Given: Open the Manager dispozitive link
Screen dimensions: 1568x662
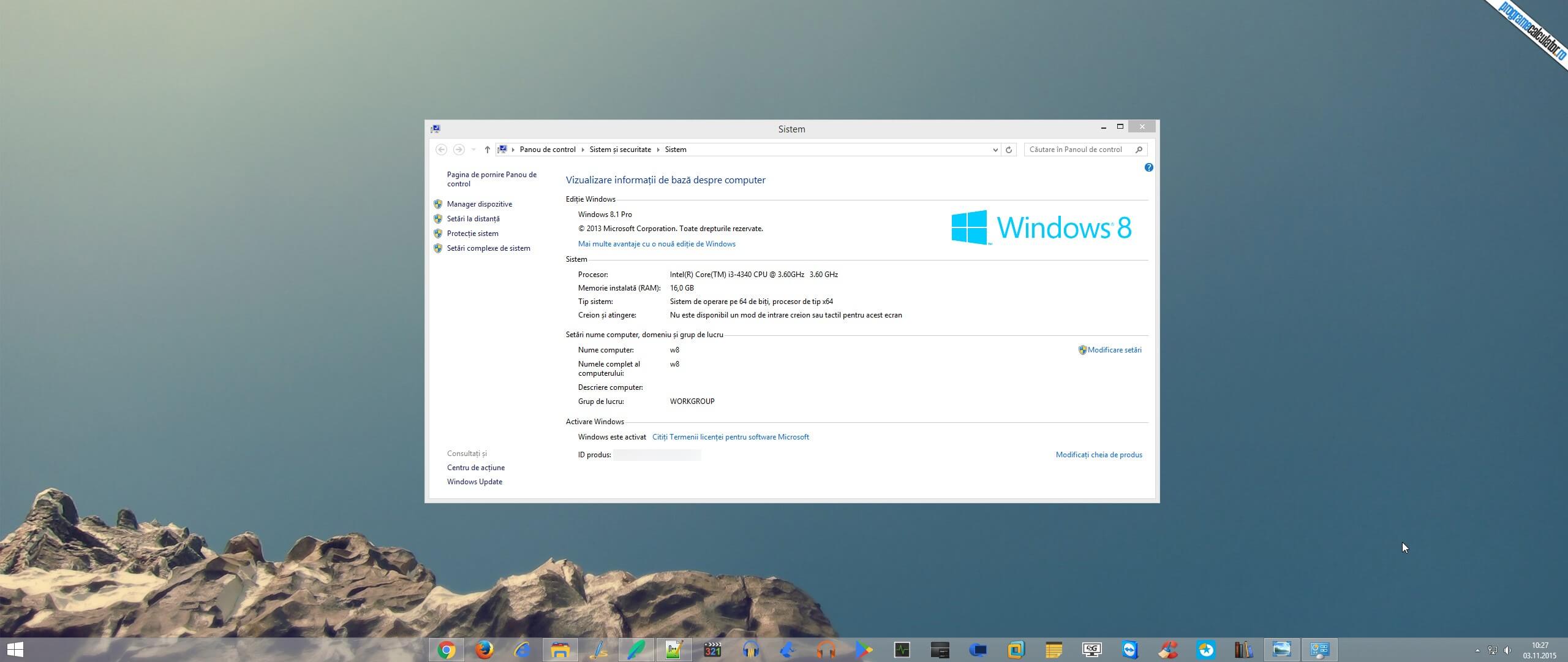Looking at the screenshot, I should click(479, 204).
